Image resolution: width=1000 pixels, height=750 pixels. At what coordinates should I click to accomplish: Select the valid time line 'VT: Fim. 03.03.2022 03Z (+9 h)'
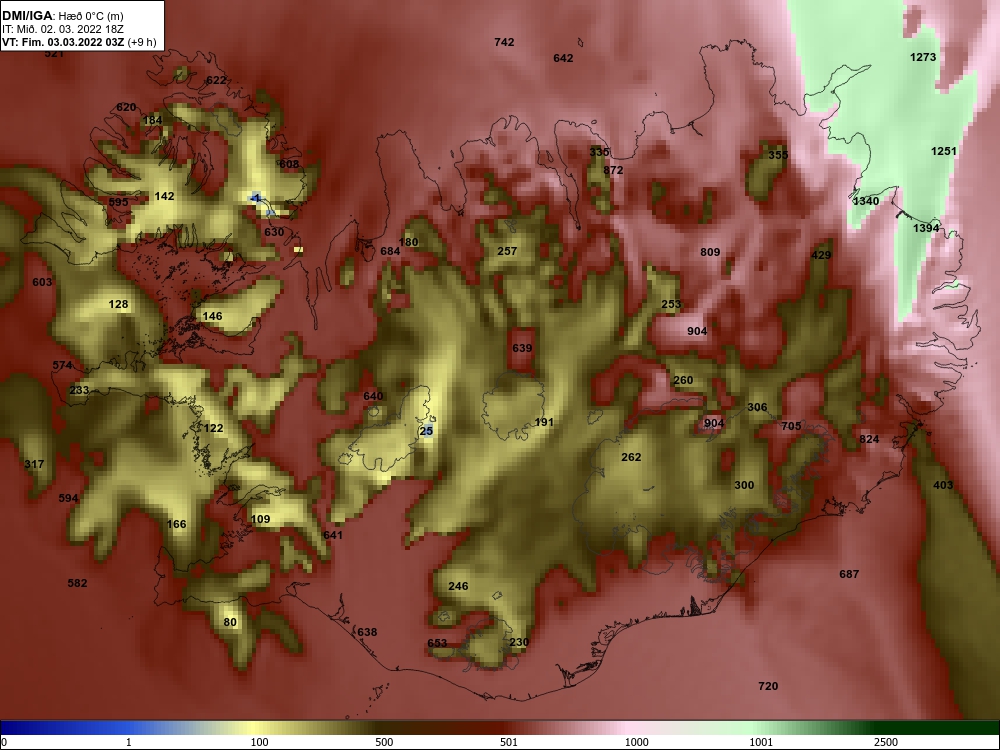(x=78, y=43)
